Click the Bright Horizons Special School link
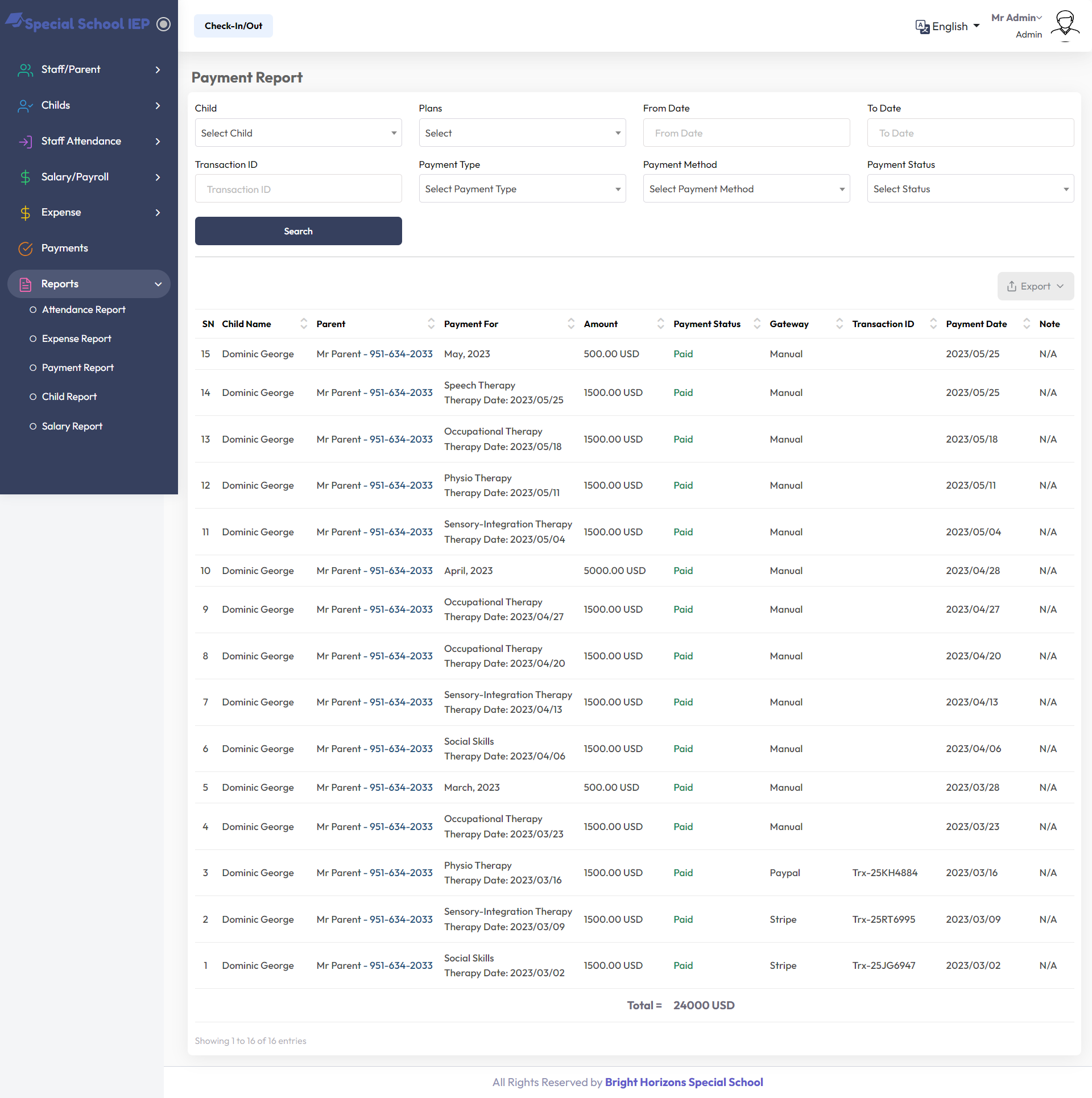Image resolution: width=1092 pixels, height=1098 pixels. [684, 1082]
